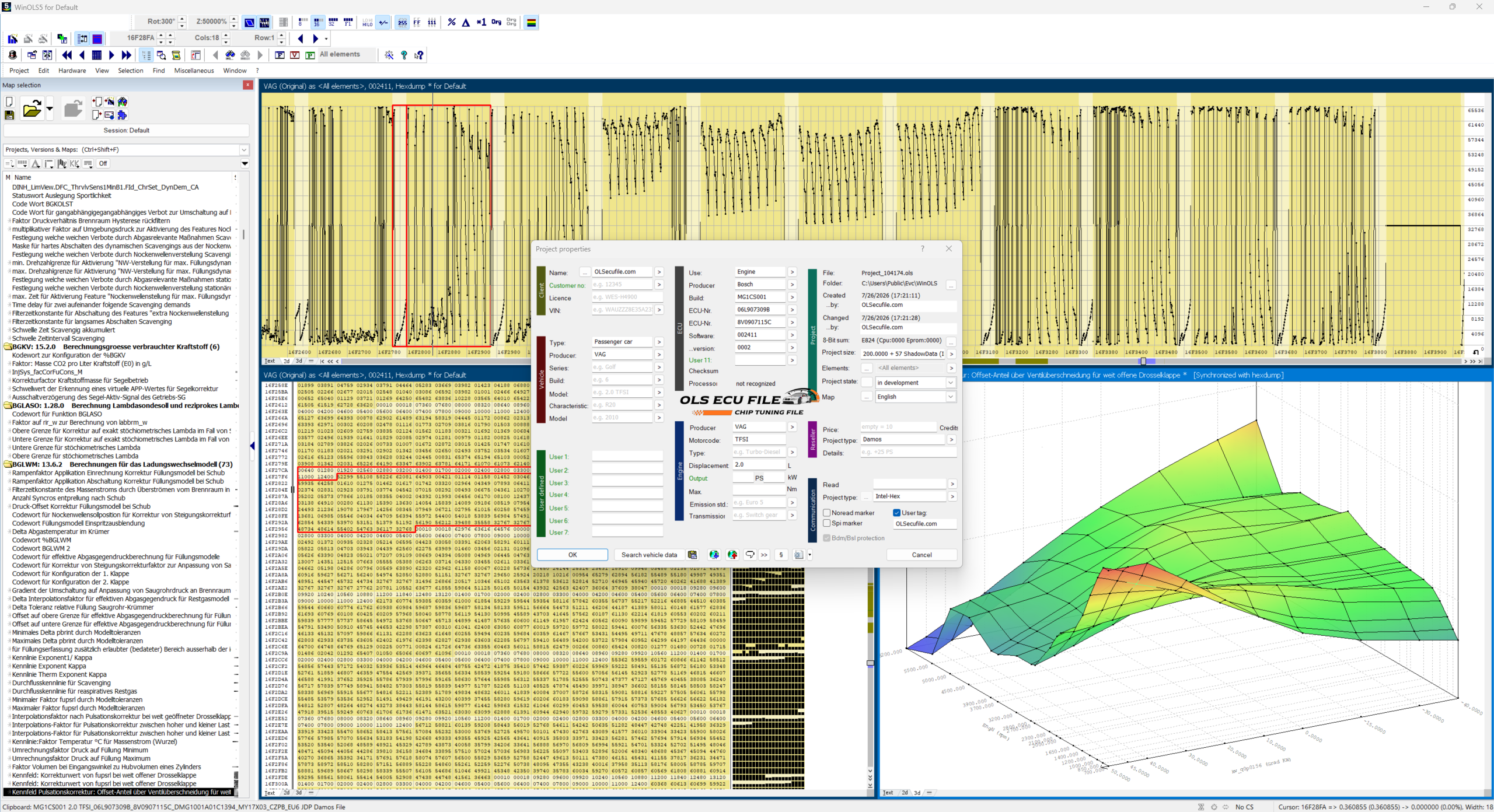Click the Z:50000% zoom spinner up arrow
The image size is (1494, 812).
[x=234, y=19]
